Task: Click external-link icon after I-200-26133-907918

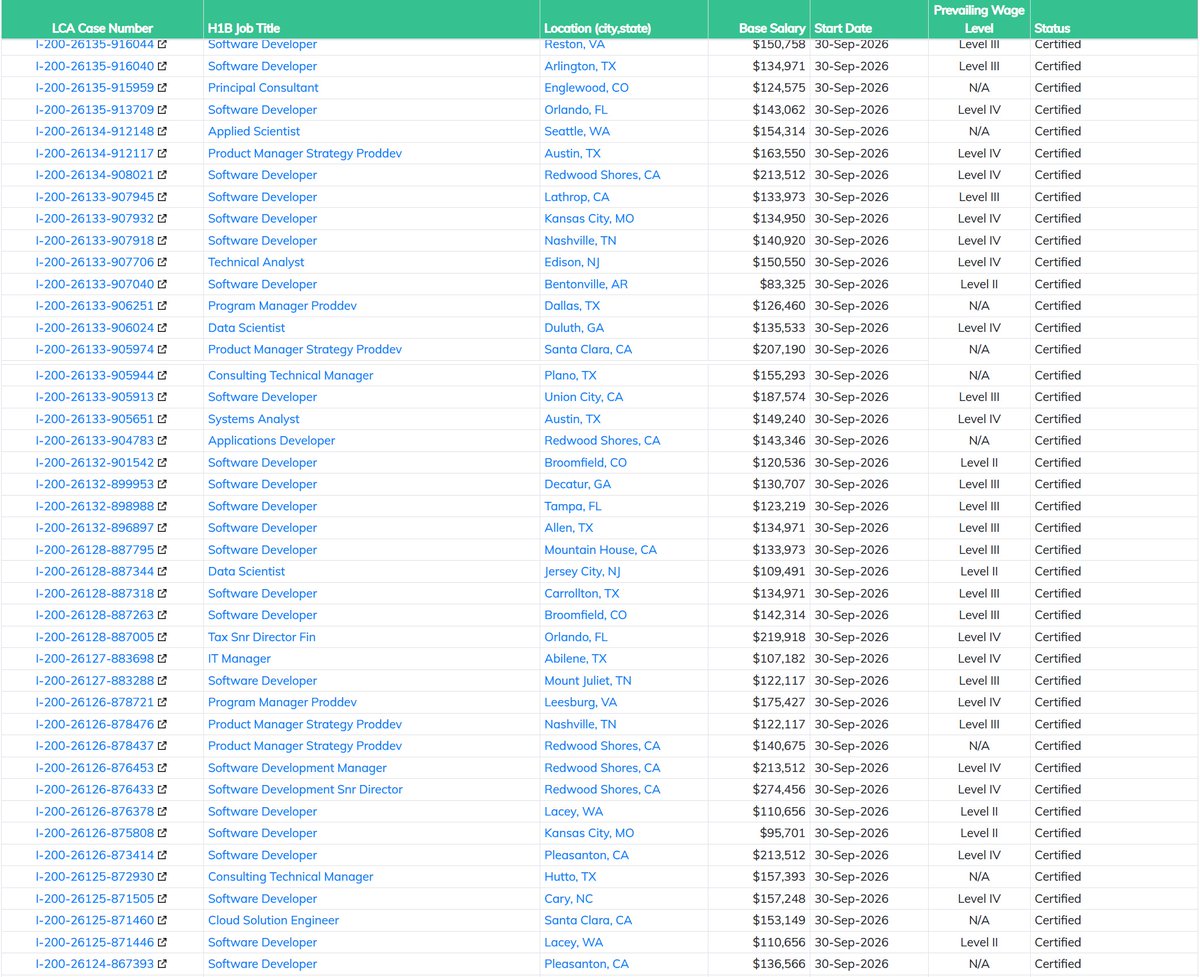Action: 162,241
